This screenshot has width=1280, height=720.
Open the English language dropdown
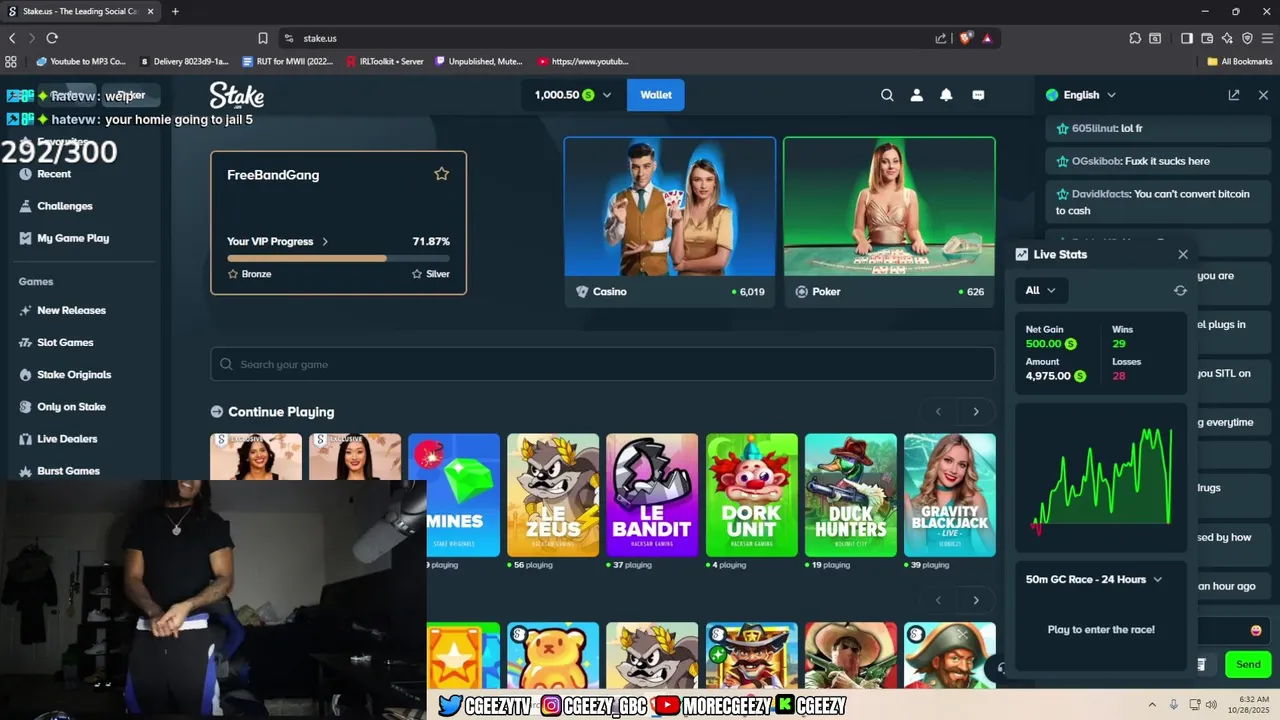(1081, 95)
